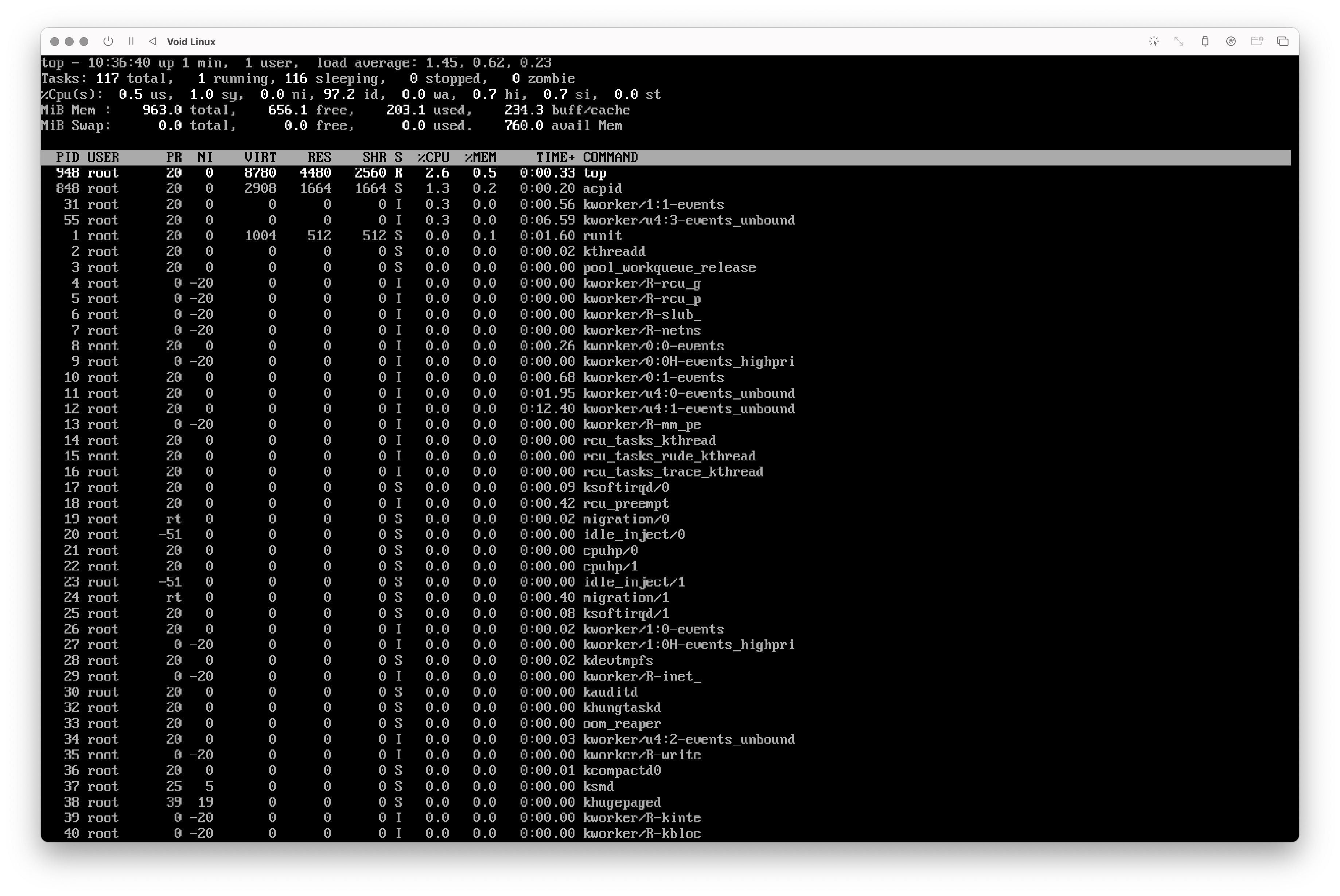The width and height of the screenshot is (1340, 896).
Task: Click the PID column header
Action: click(67, 157)
